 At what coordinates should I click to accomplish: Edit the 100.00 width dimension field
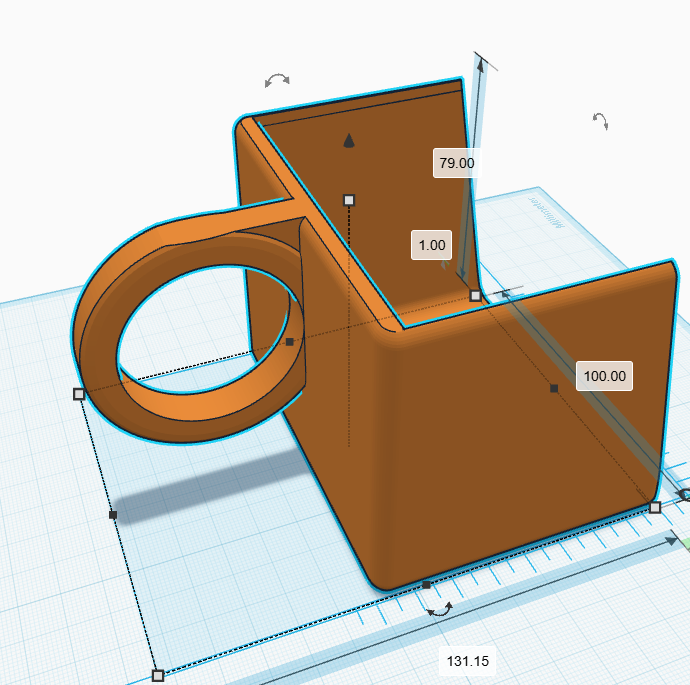pyautogui.click(x=605, y=376)
